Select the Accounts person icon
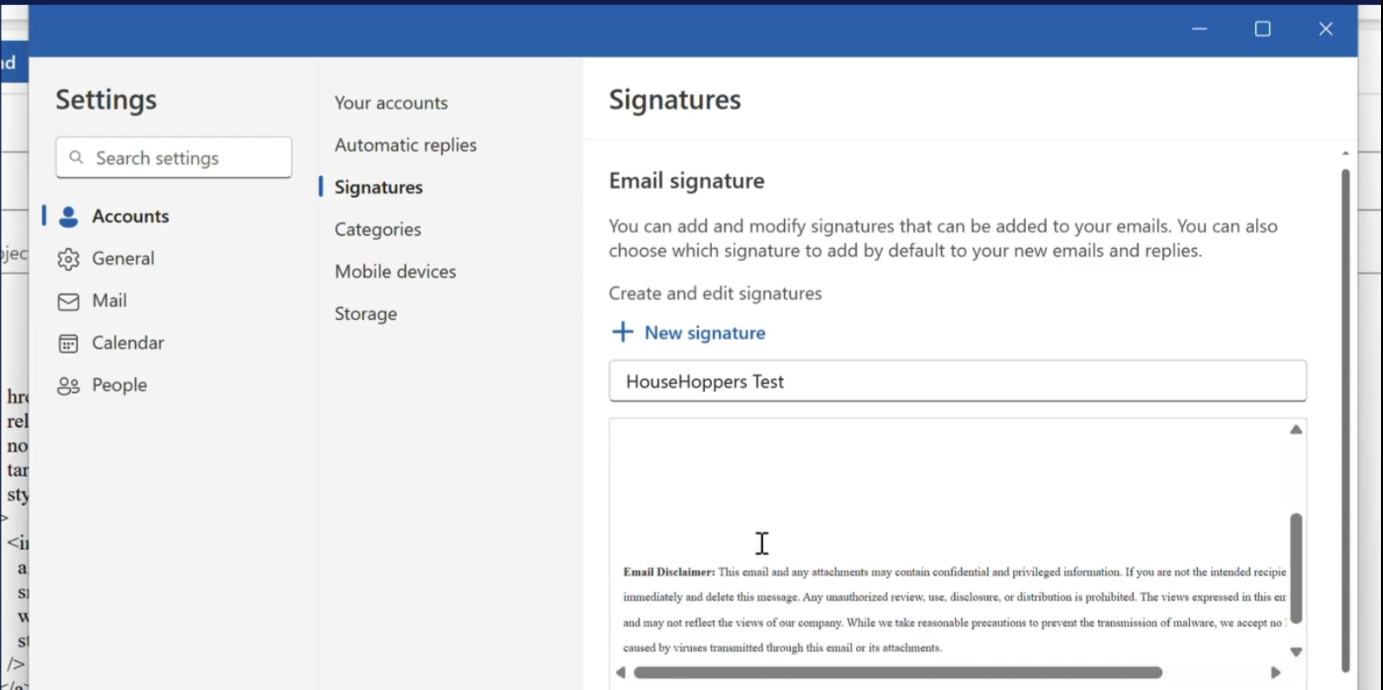Image resolution: width=1383 pixels, height=690 pixels. (68, 217)
